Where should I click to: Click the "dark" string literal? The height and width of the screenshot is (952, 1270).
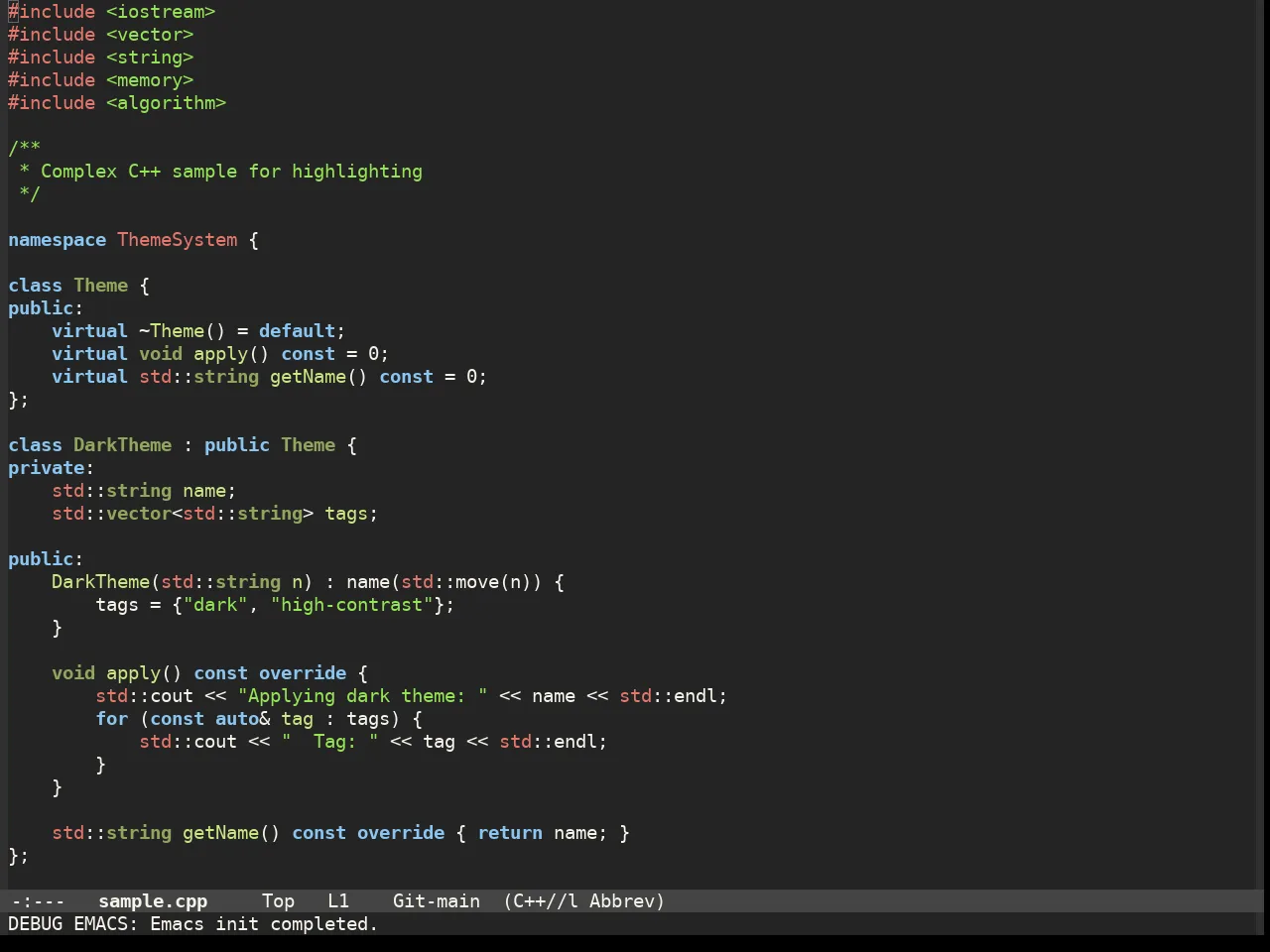point(215,605)
